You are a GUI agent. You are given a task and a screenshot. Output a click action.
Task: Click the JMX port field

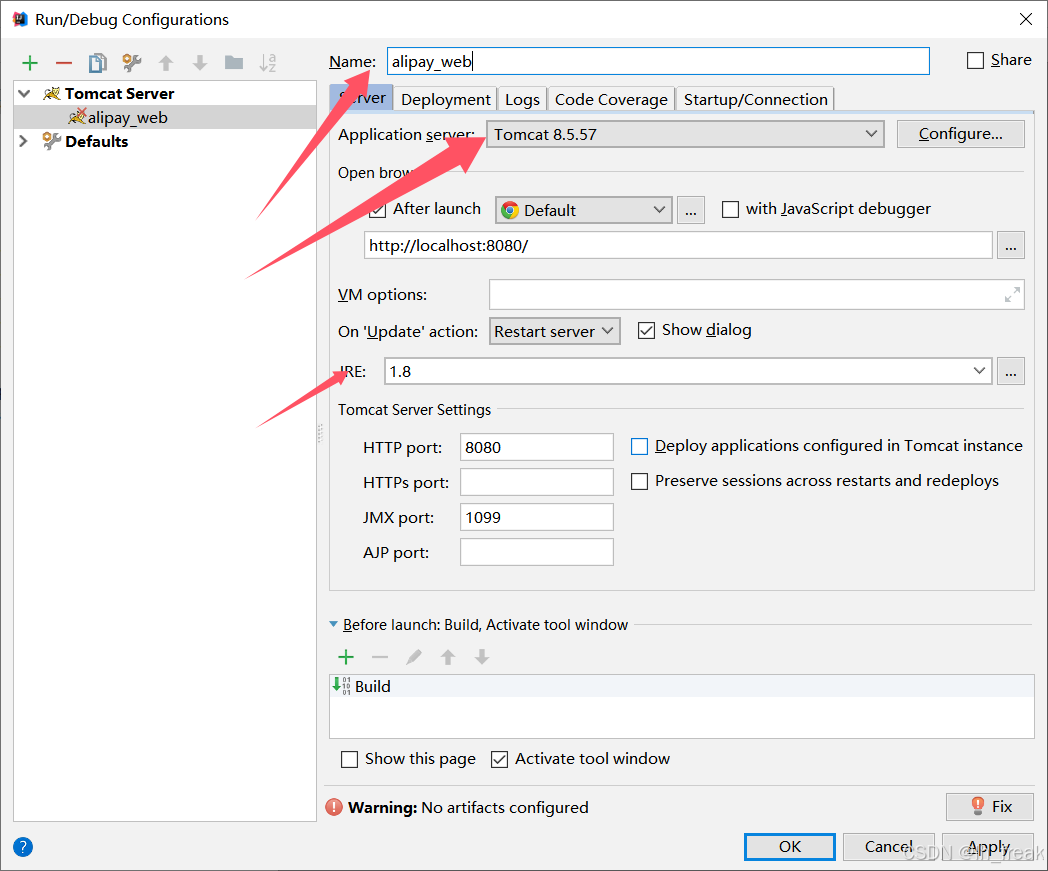pos(537,517)
